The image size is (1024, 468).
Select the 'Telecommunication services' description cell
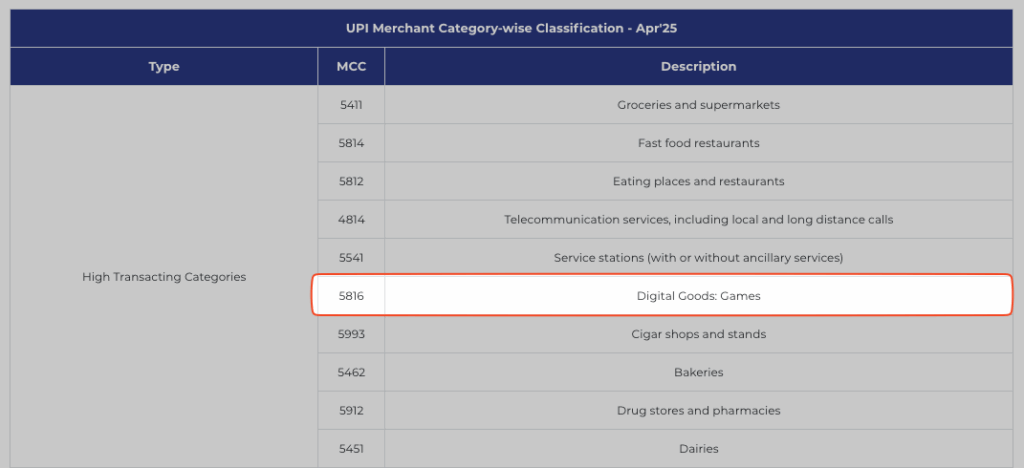click(698, 219)
